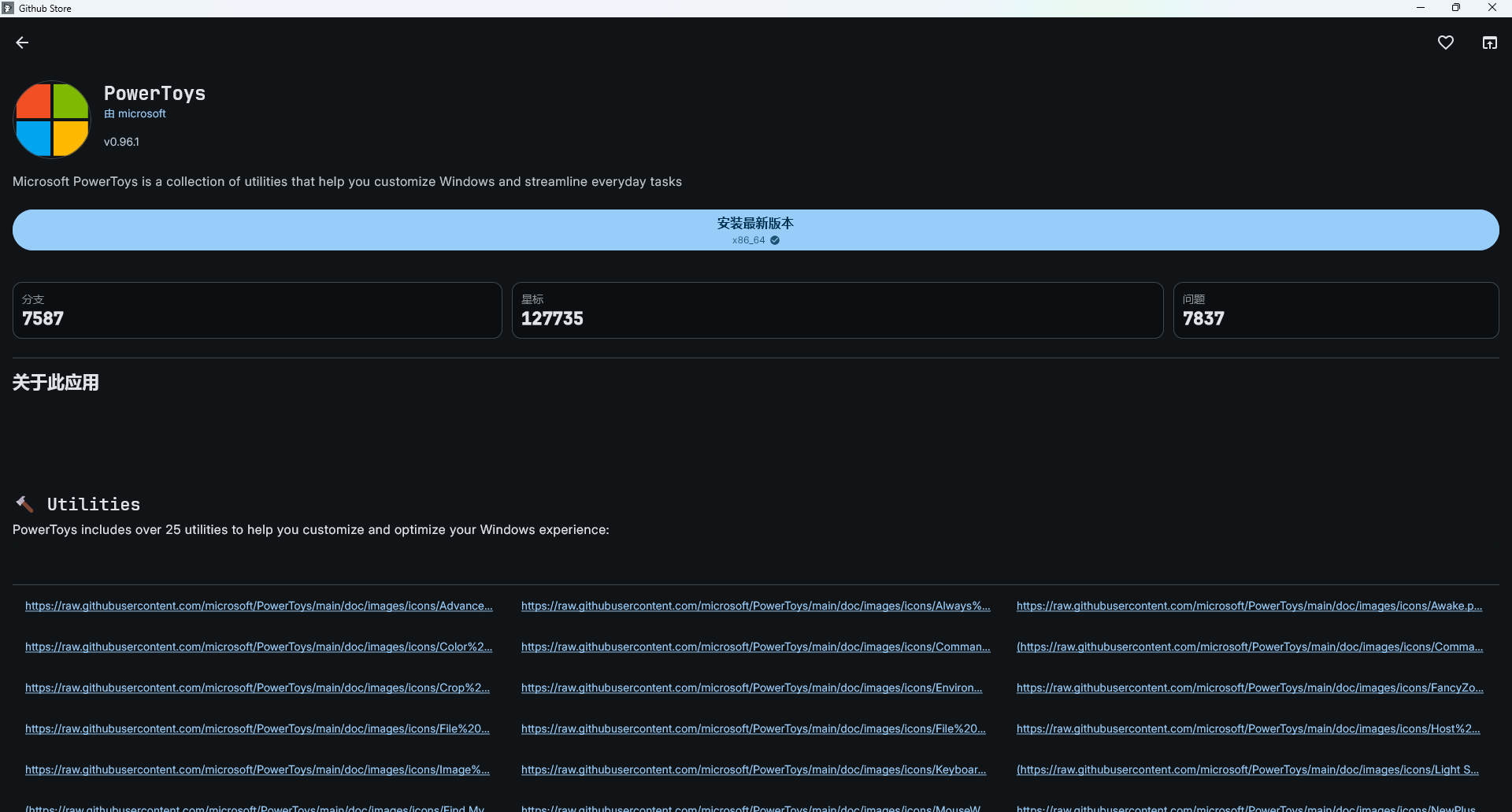Click the Github Store title bar app icon
The height and width of the screenshot is (812, 1512).
pos(8,8)
